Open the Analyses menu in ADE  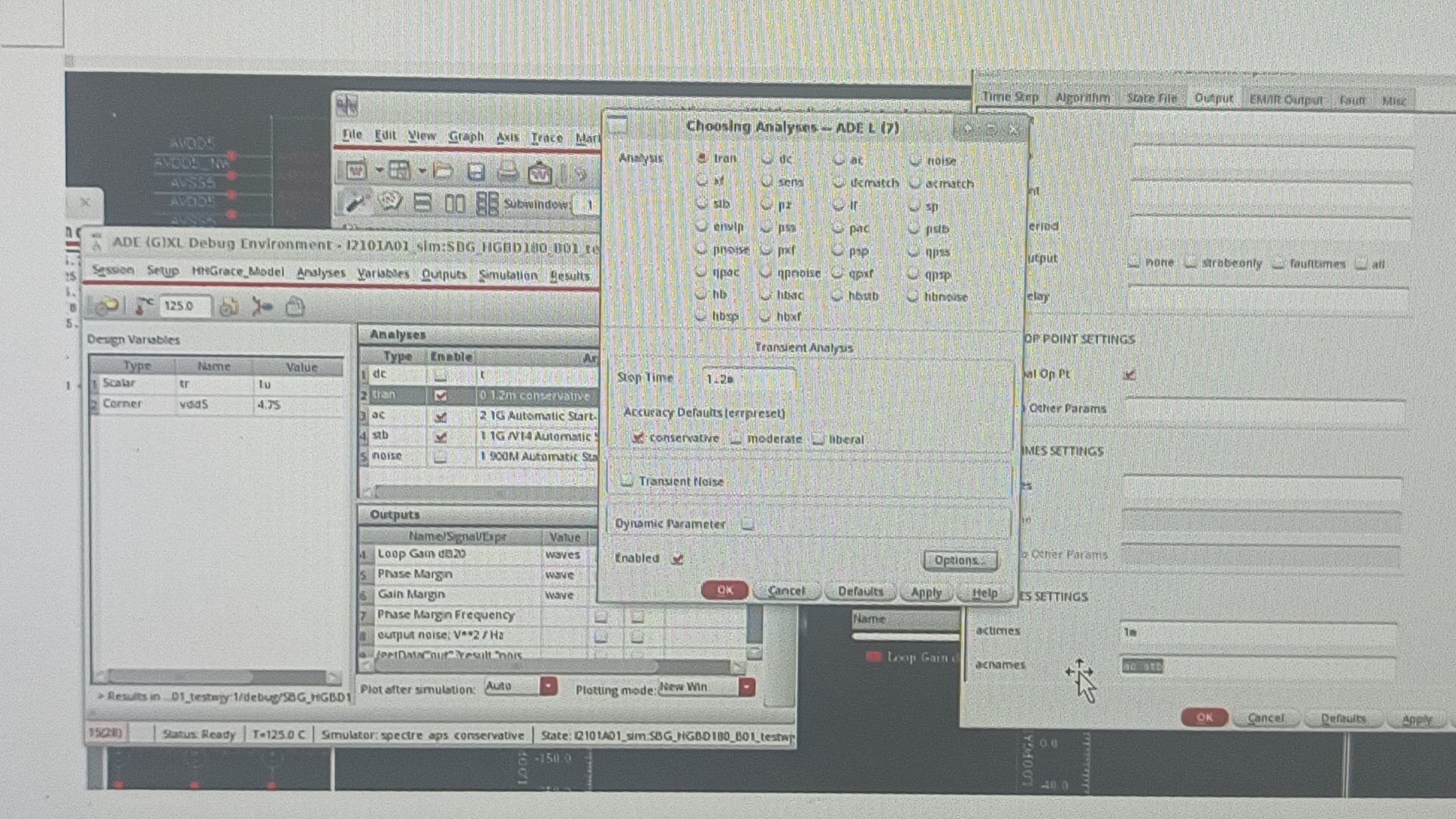pos(320,272)
